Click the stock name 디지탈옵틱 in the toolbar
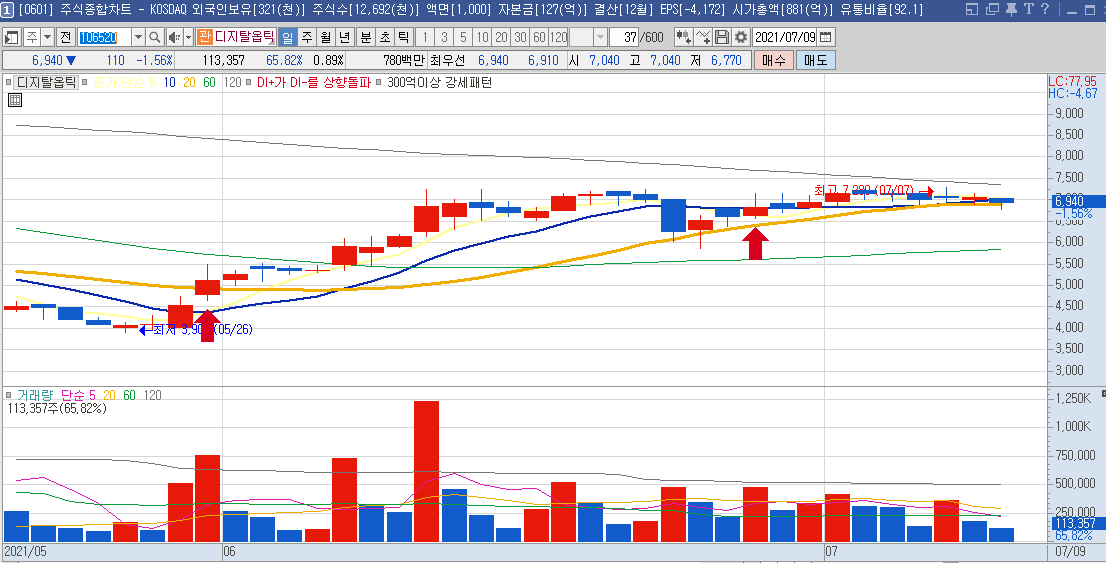Screen dimensions: 1106x563 tap(245, 37)
